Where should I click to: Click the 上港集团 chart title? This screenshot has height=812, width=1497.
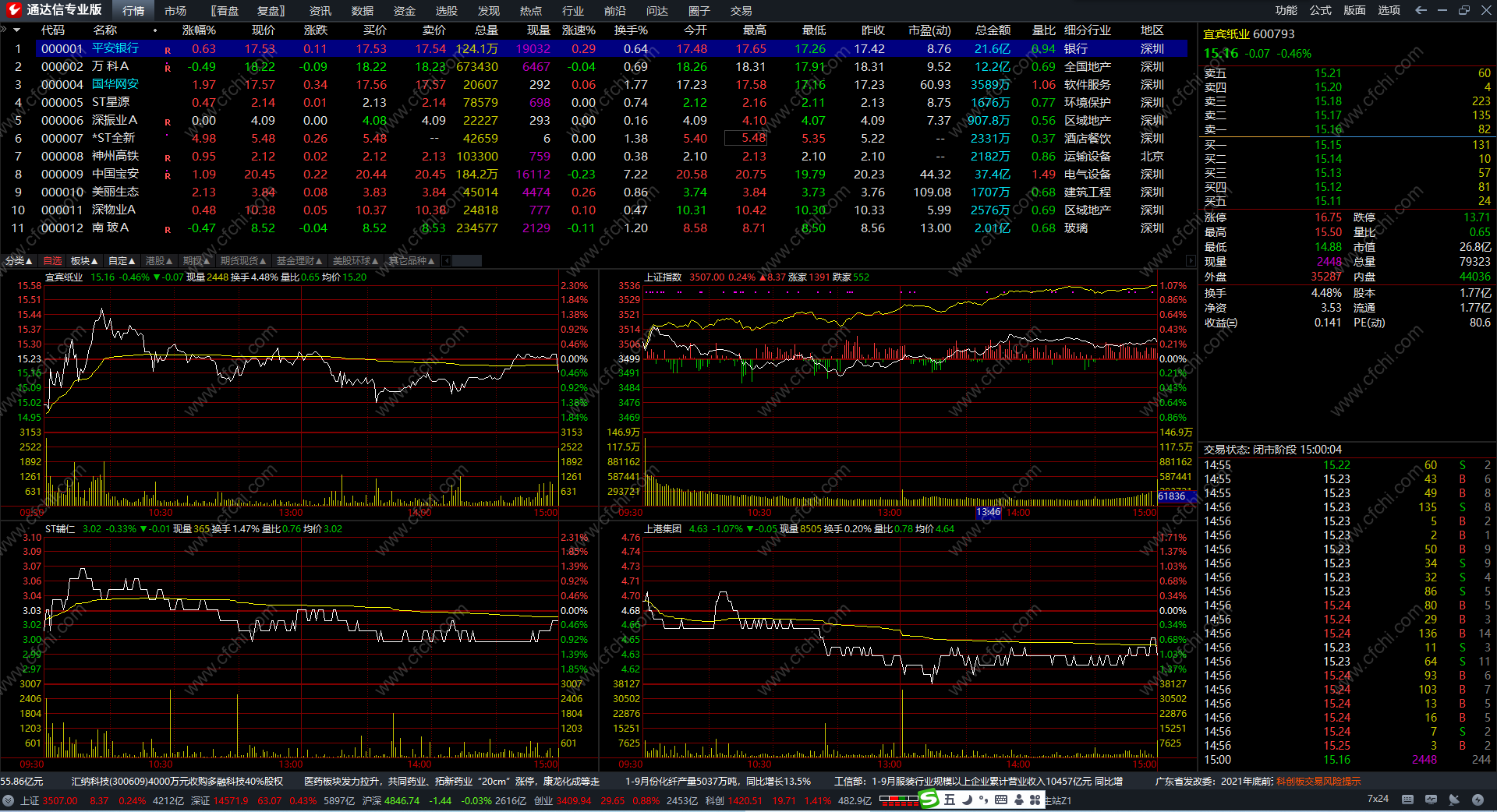(663, 529)
